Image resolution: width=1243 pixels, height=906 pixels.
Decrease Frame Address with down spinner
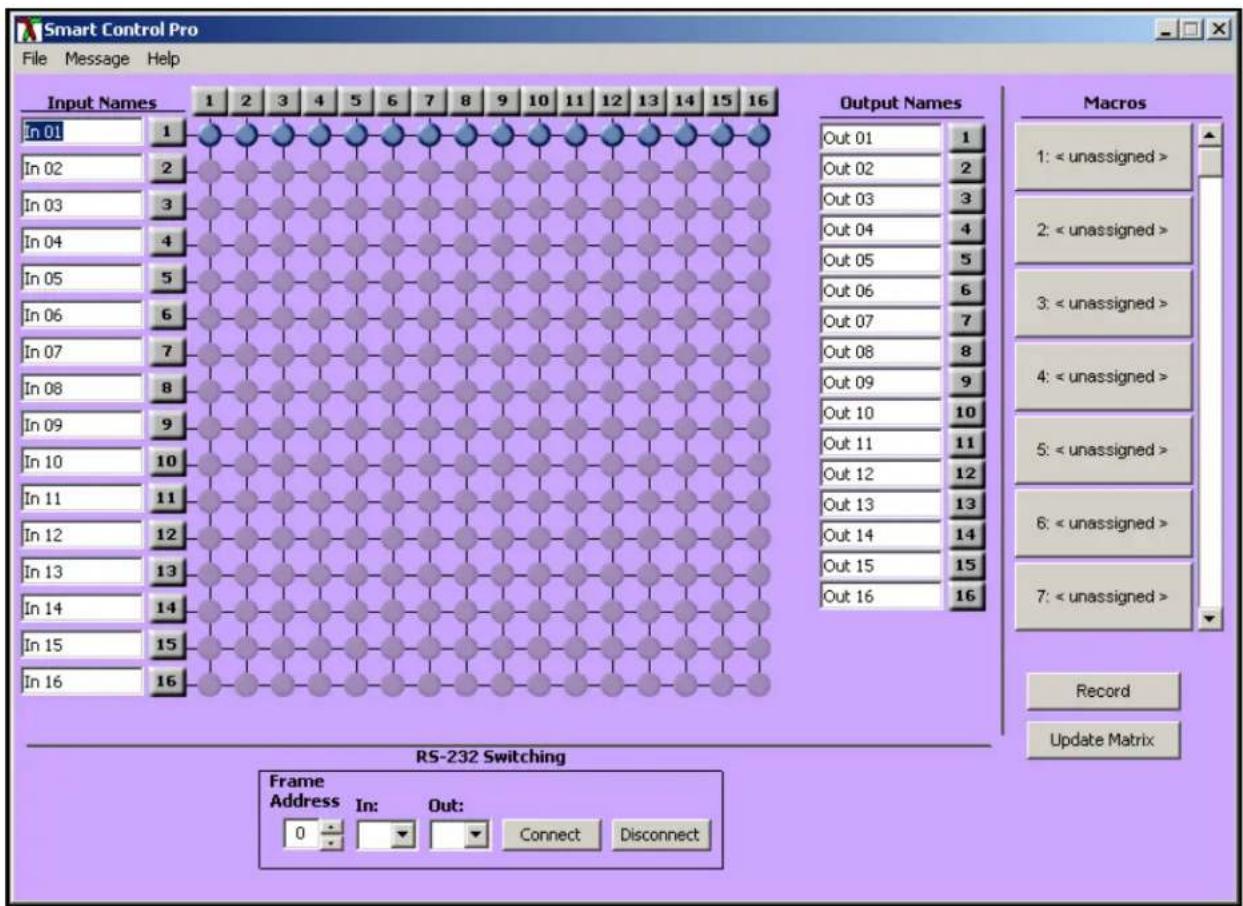click(x=334, y=842)
